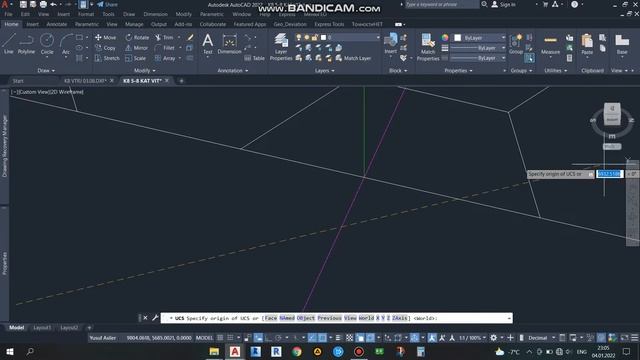Open the Decimal units dropdown
This screenshot has width=640, height=360.
[541, 338]
